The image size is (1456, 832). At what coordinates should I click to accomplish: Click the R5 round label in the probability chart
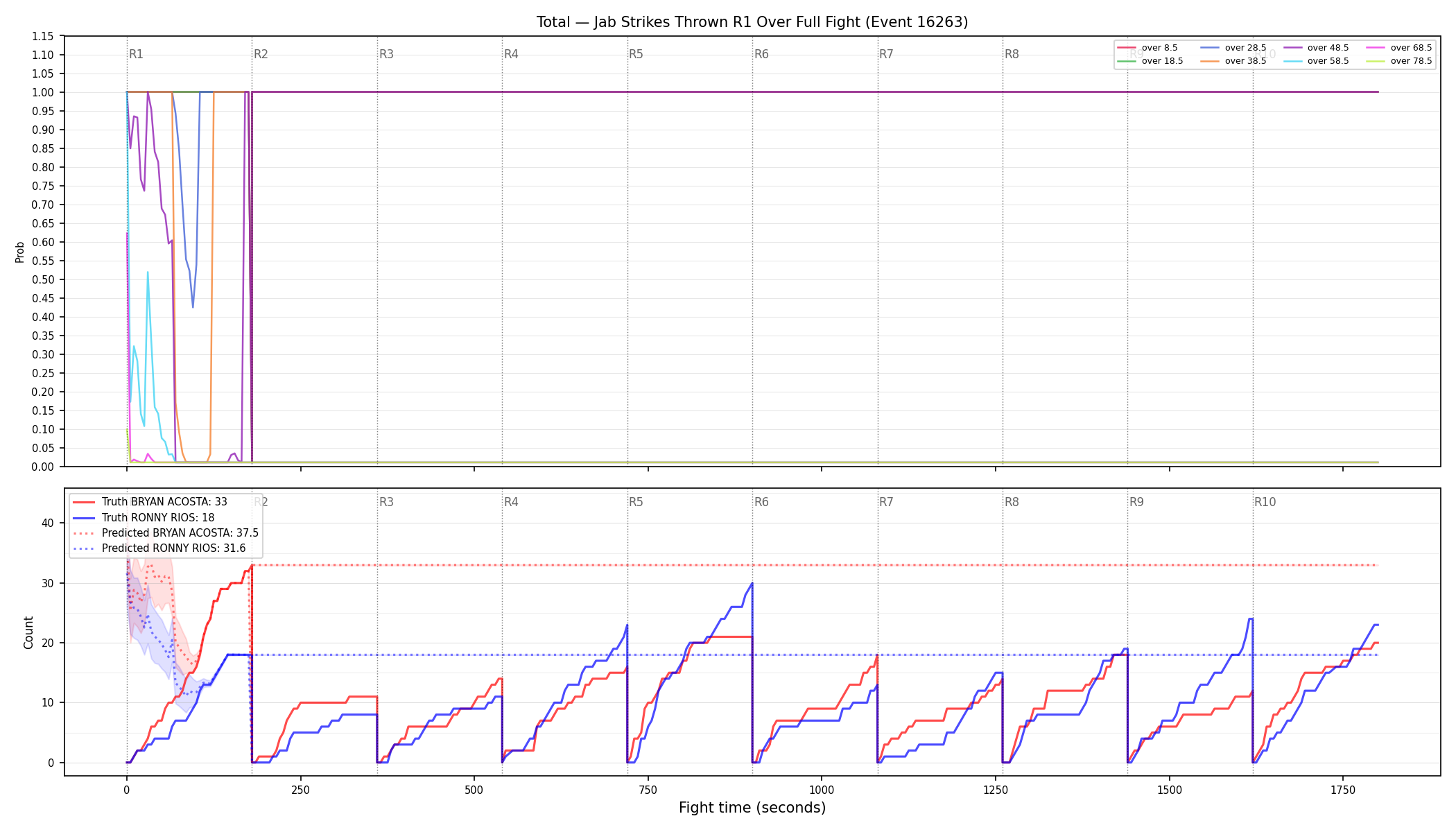(x=636, y=54)
